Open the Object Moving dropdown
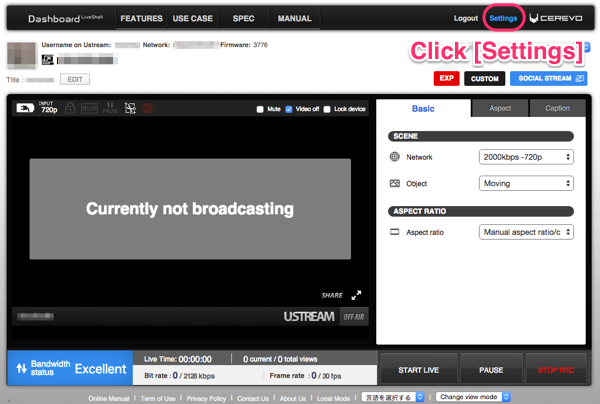600x404 pixels. (x=526, y=183)
